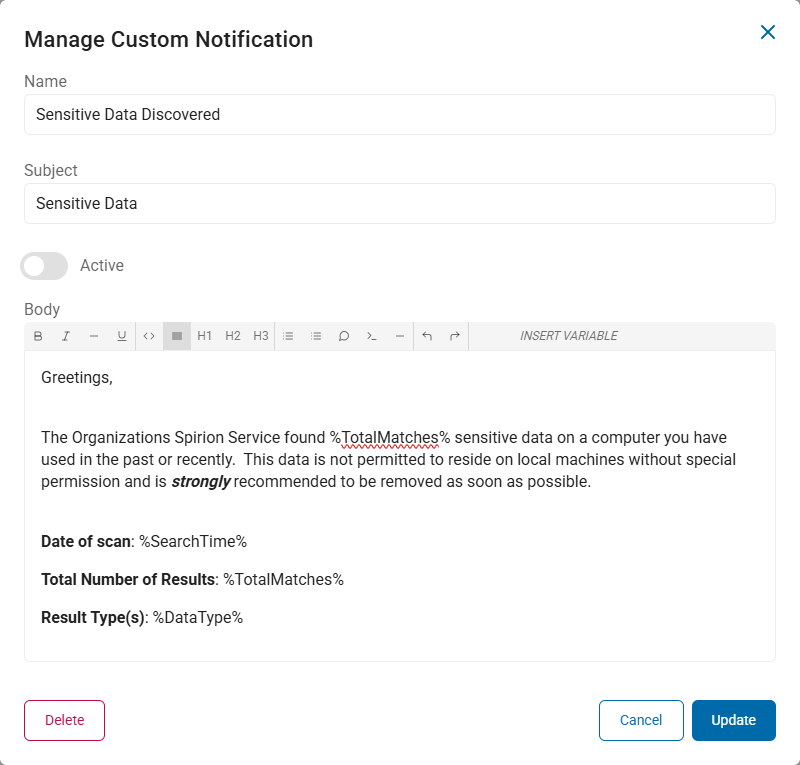The height and width of the screenshot is (765, 800).
Task: Click into the Subject input field
Action: point(400,203)
